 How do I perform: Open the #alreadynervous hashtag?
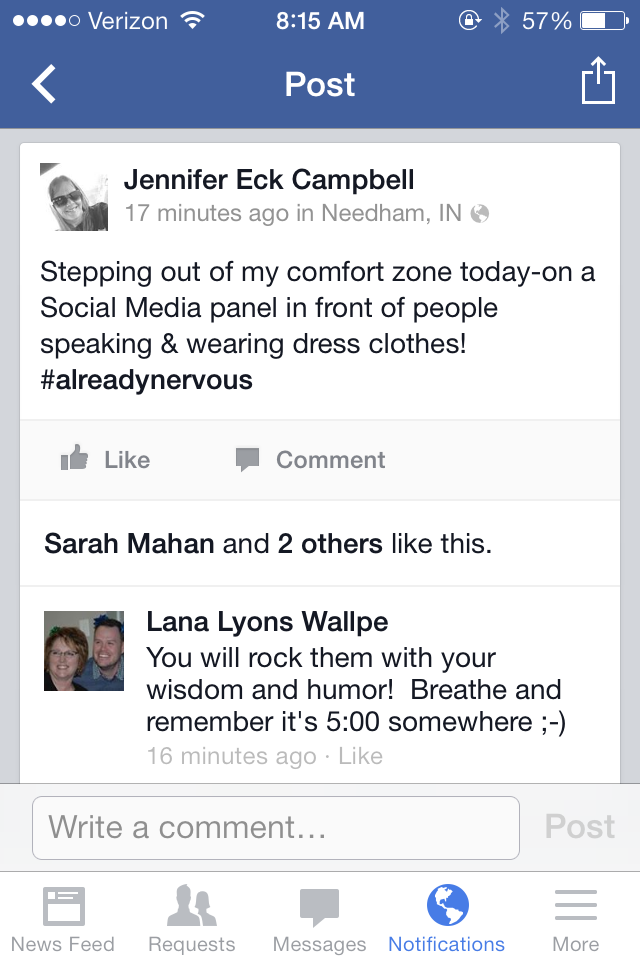146,380
